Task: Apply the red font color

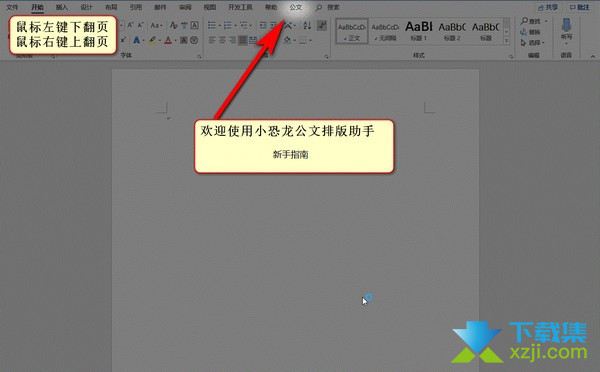Action: click(x=168, y=40)
